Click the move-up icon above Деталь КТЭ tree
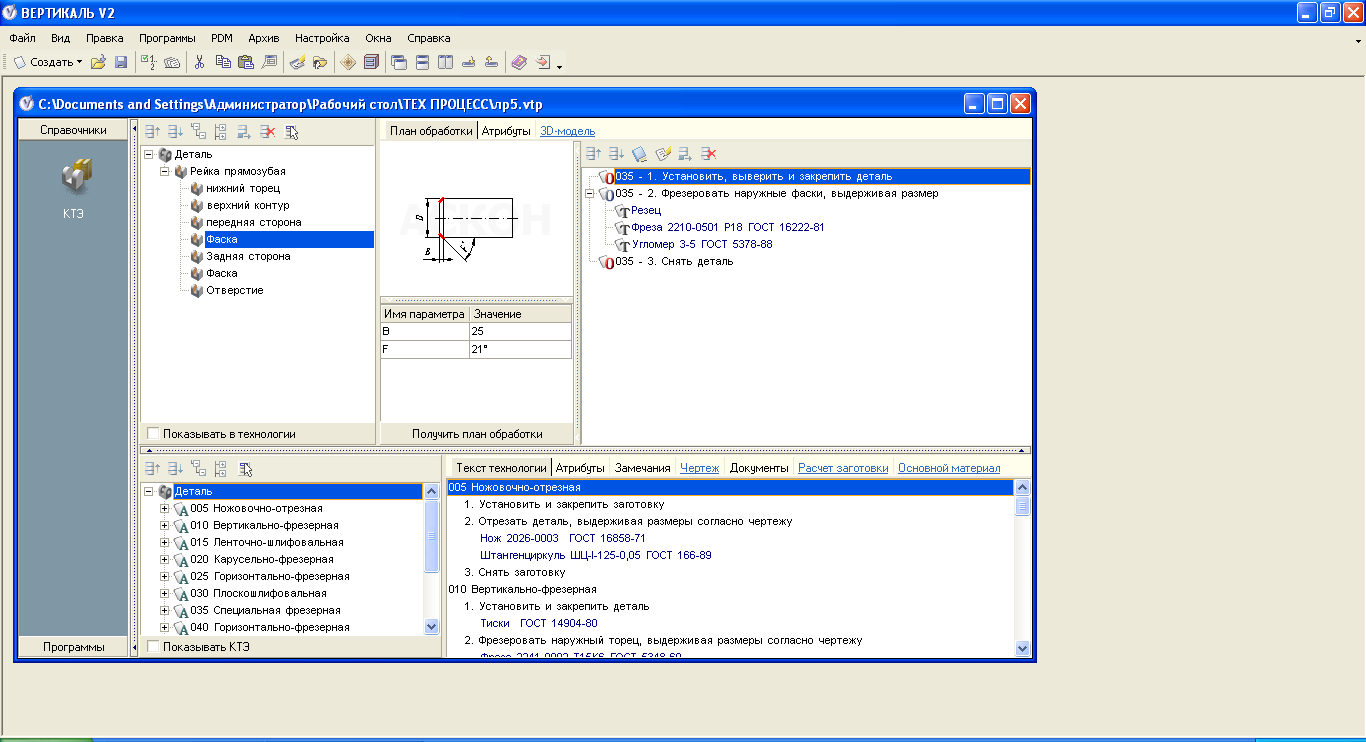Viewport: 1366px width, 742px height. coord(152,131)
